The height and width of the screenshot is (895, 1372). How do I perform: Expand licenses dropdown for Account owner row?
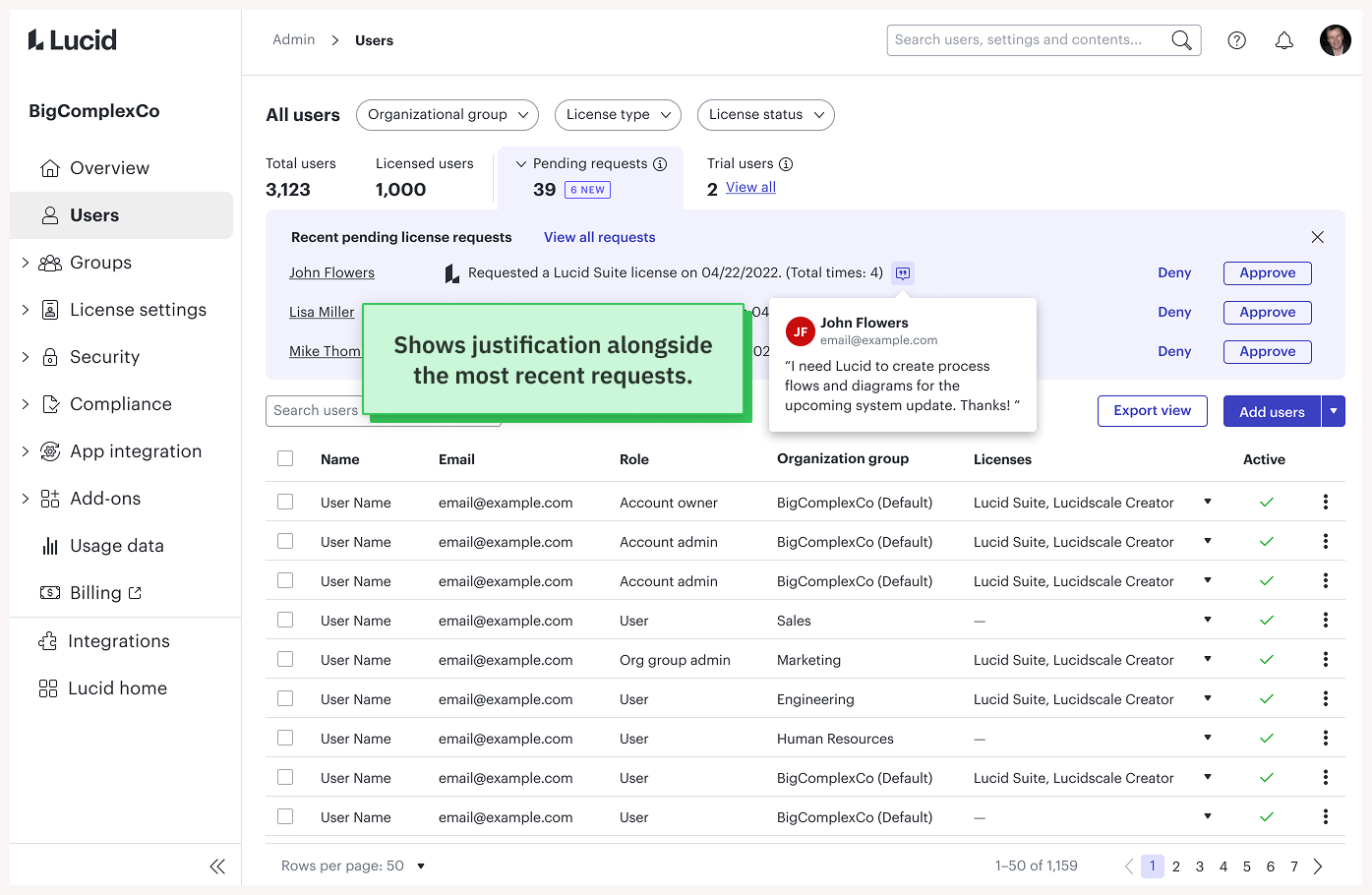pyautogui.click(x=1208, y=503)
